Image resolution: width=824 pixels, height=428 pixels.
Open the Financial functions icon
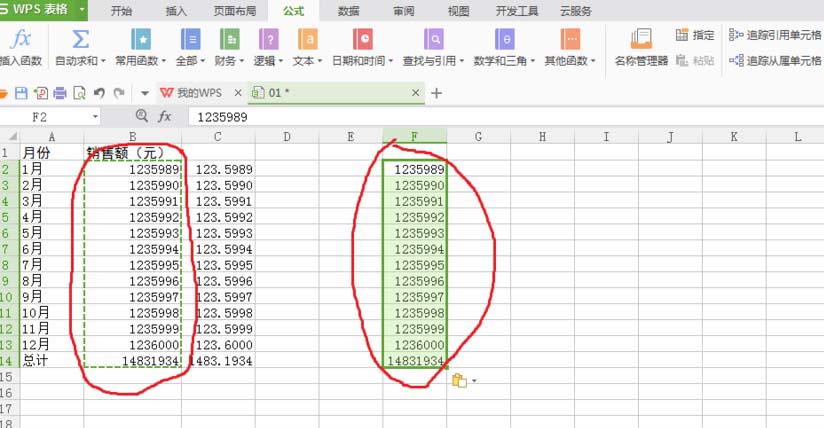pos(230,39)
